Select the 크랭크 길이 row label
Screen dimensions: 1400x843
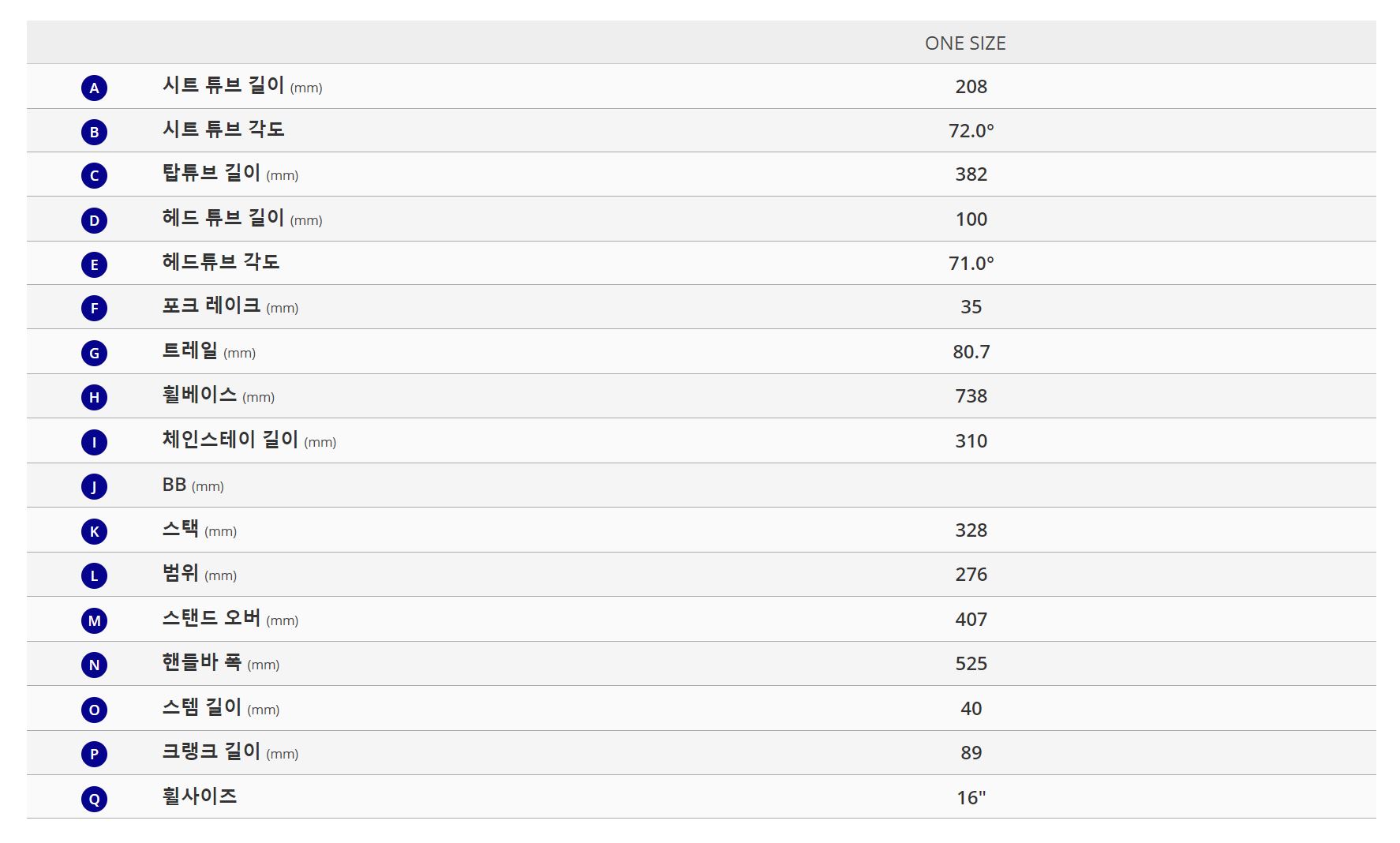click(x=211, y=751)
